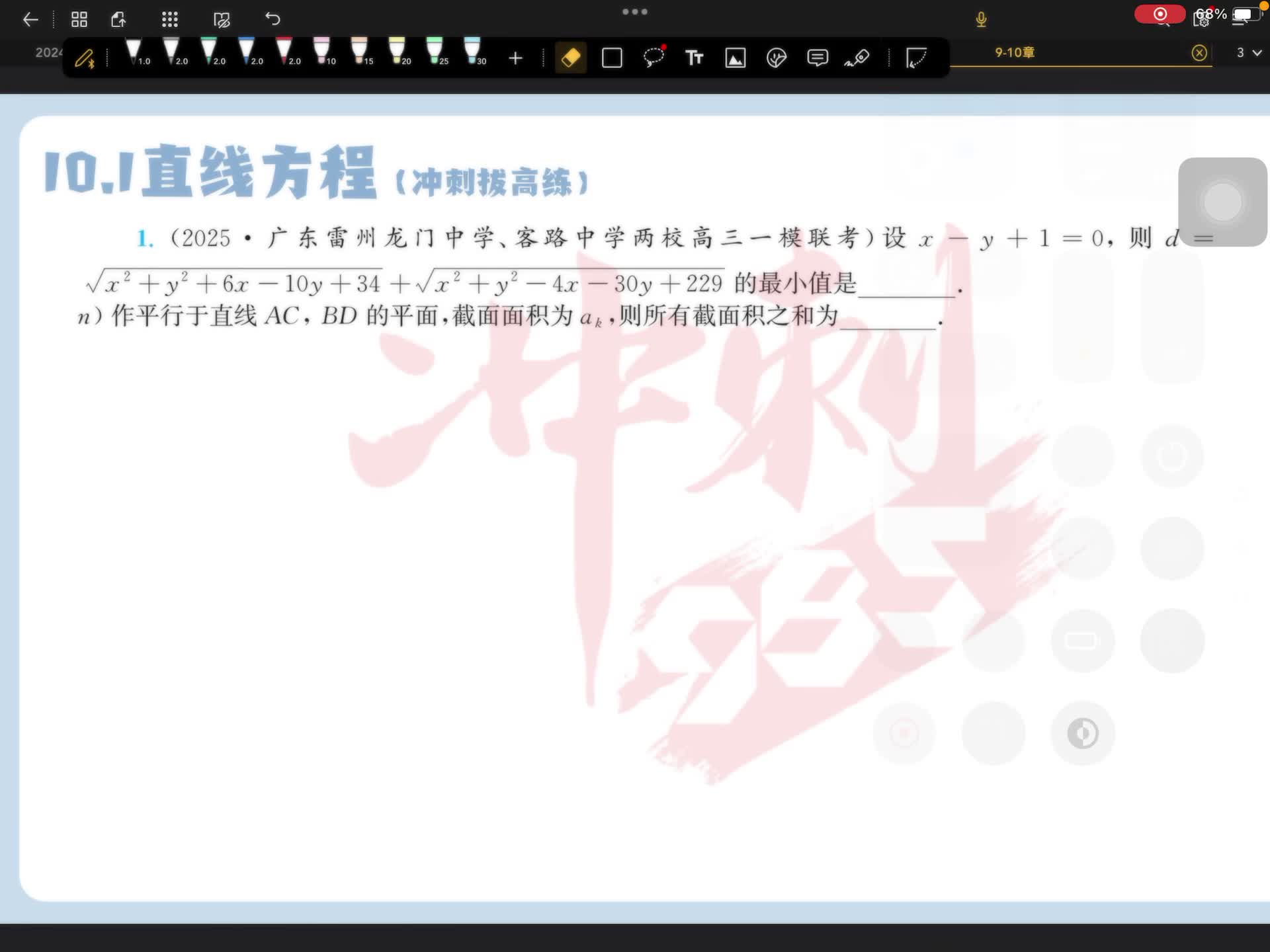Open the thumbnail grid view
Image resolution: width=1270 pixels, height=952 pixels.
(79, 19)
